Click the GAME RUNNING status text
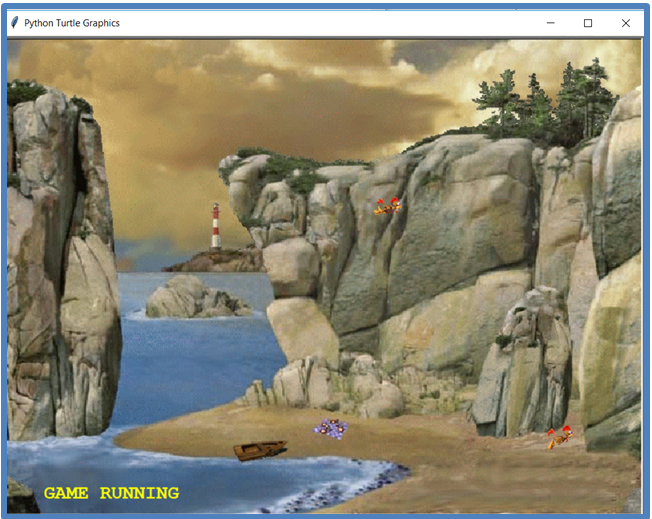The image size is (652, 519). pyautogui.click(x=111, y=493)
